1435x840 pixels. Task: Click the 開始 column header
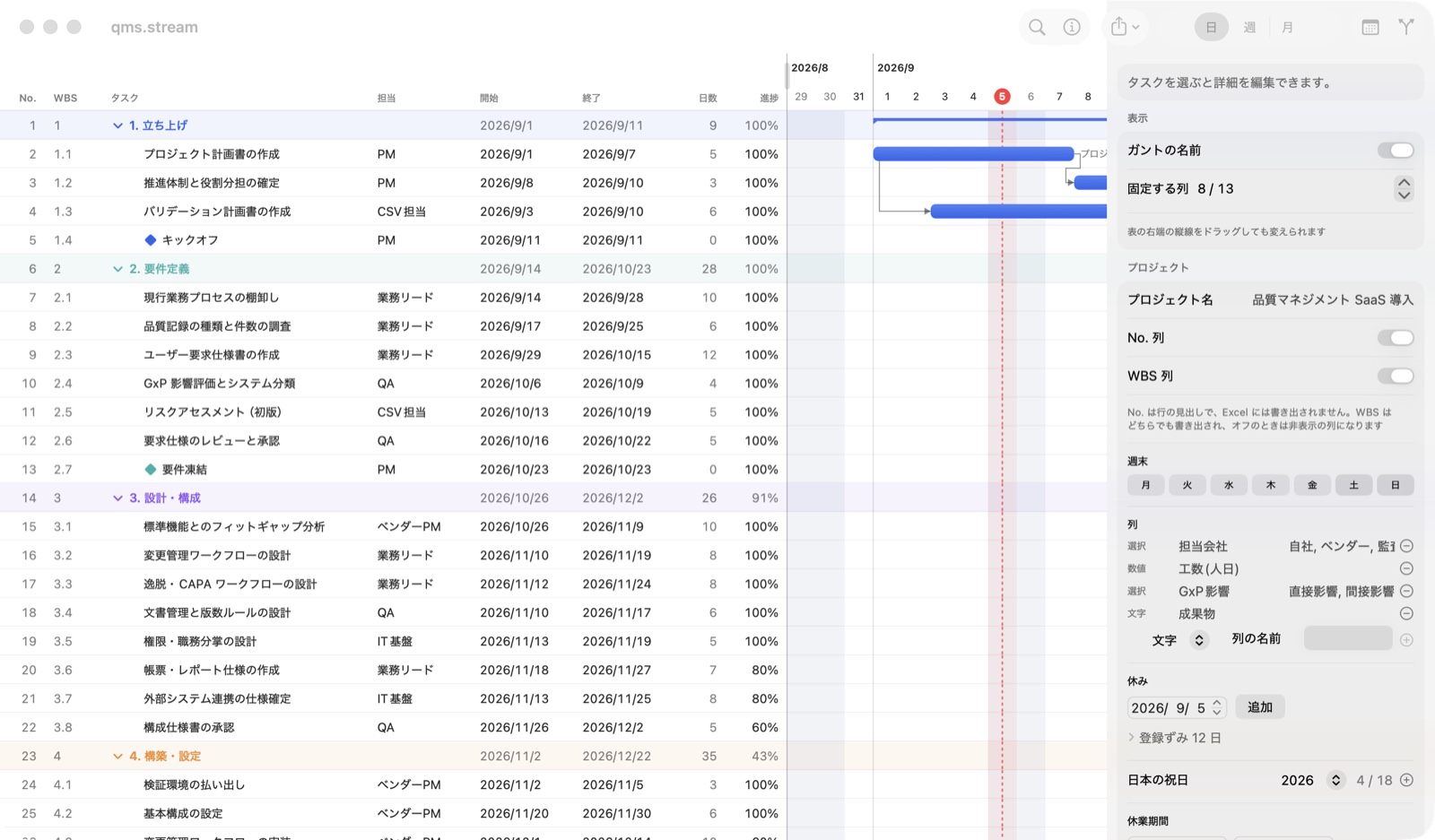point(489,98)
